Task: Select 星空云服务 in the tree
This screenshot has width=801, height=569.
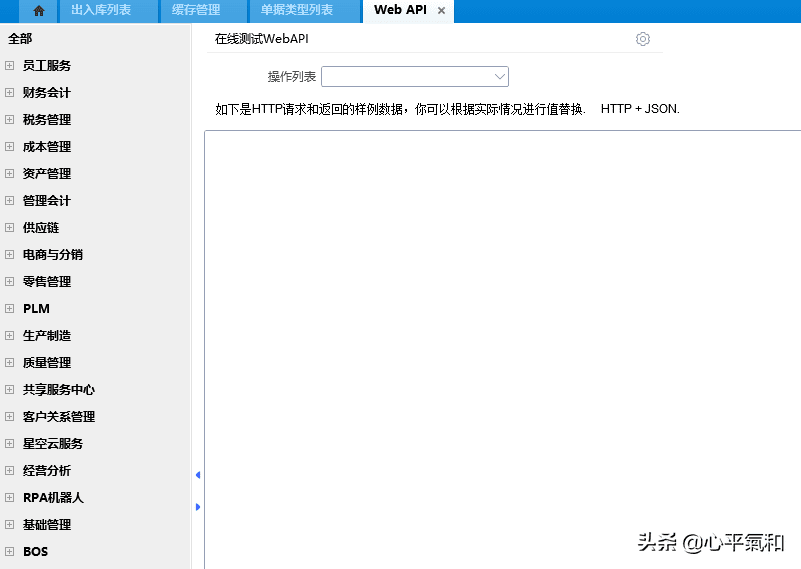Action: 53,444
